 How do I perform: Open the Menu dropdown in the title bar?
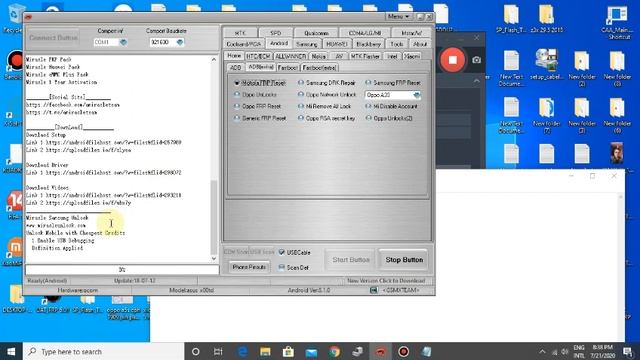coord(398,17)
